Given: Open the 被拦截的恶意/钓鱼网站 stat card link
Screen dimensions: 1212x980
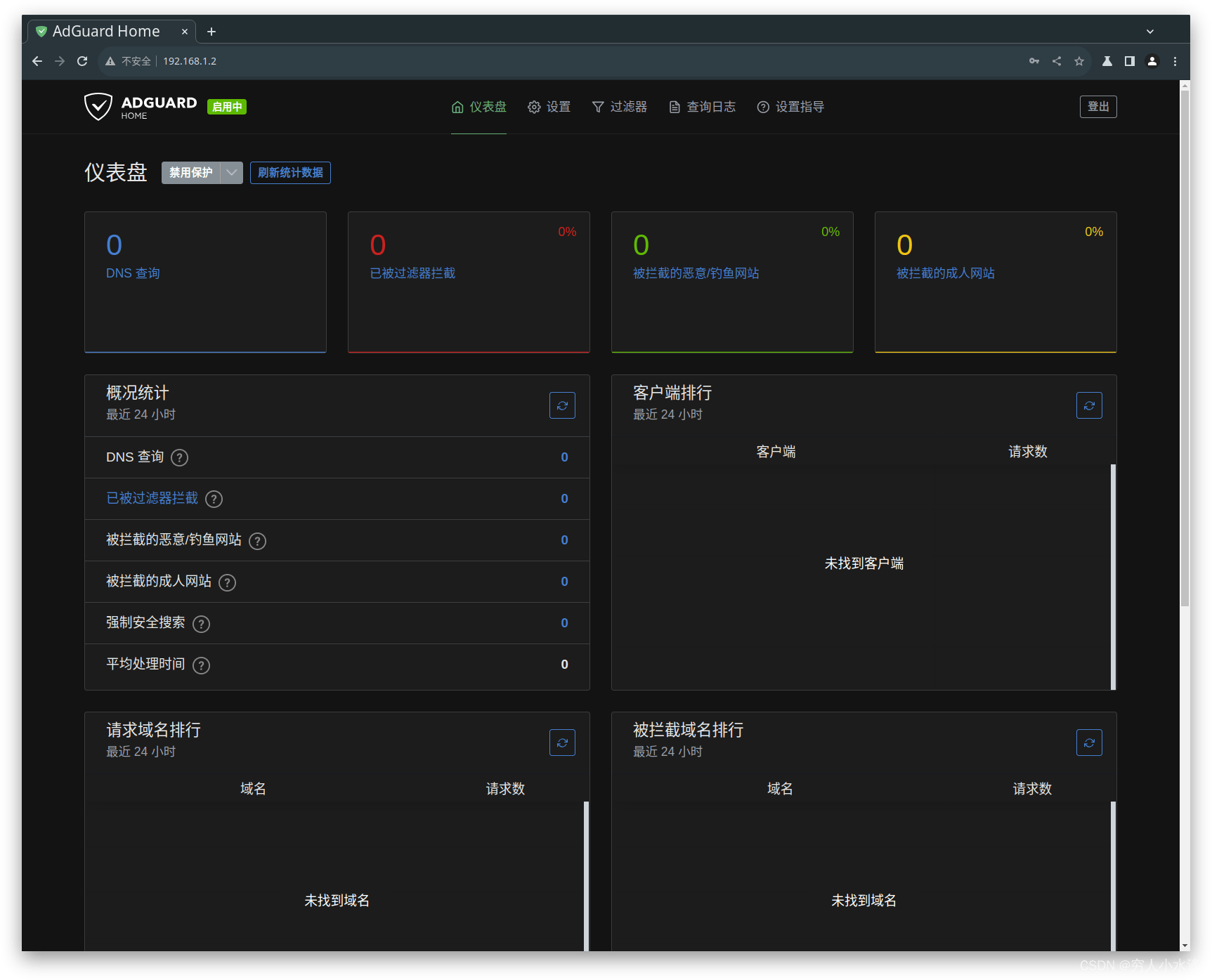Looking at the screenshot, I should 696,273.
